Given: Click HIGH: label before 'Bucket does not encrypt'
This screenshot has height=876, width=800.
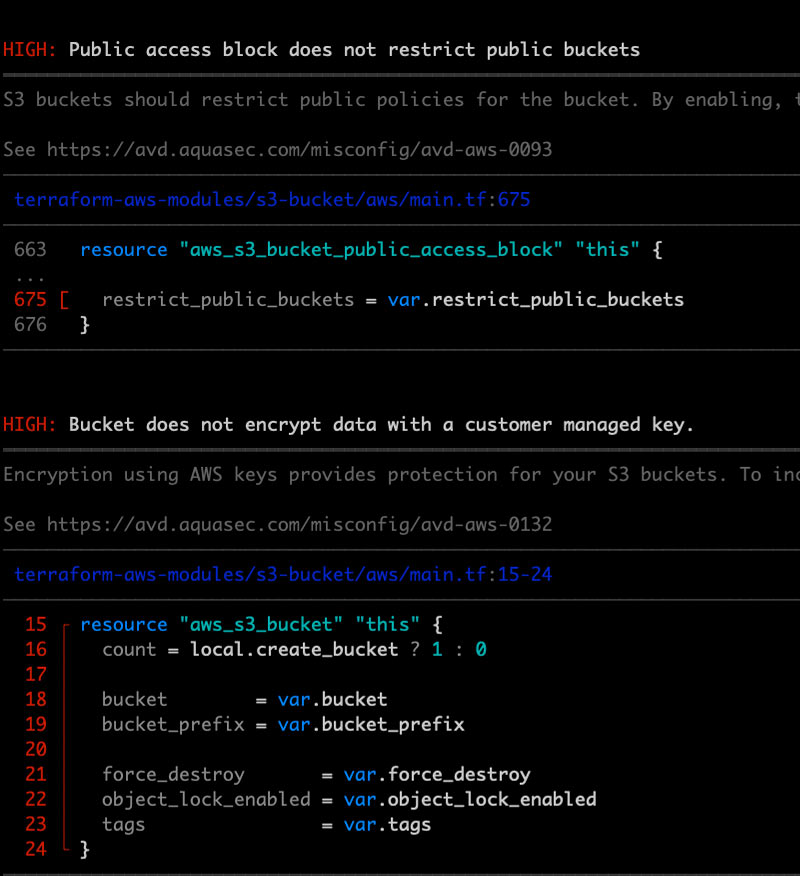Looking at the screenshot, I should click(x=30, y=425).
